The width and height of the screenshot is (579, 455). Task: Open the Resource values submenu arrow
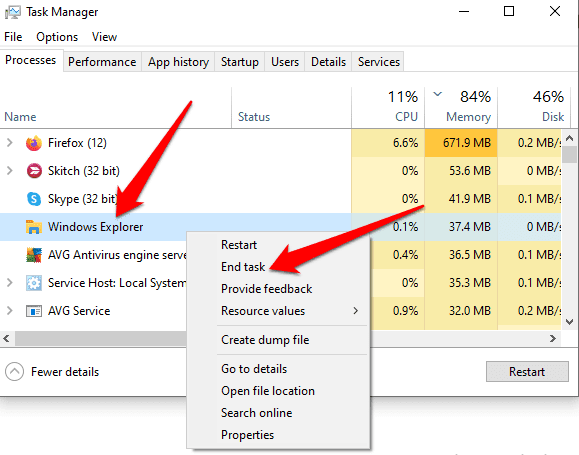tap(356, 311)
